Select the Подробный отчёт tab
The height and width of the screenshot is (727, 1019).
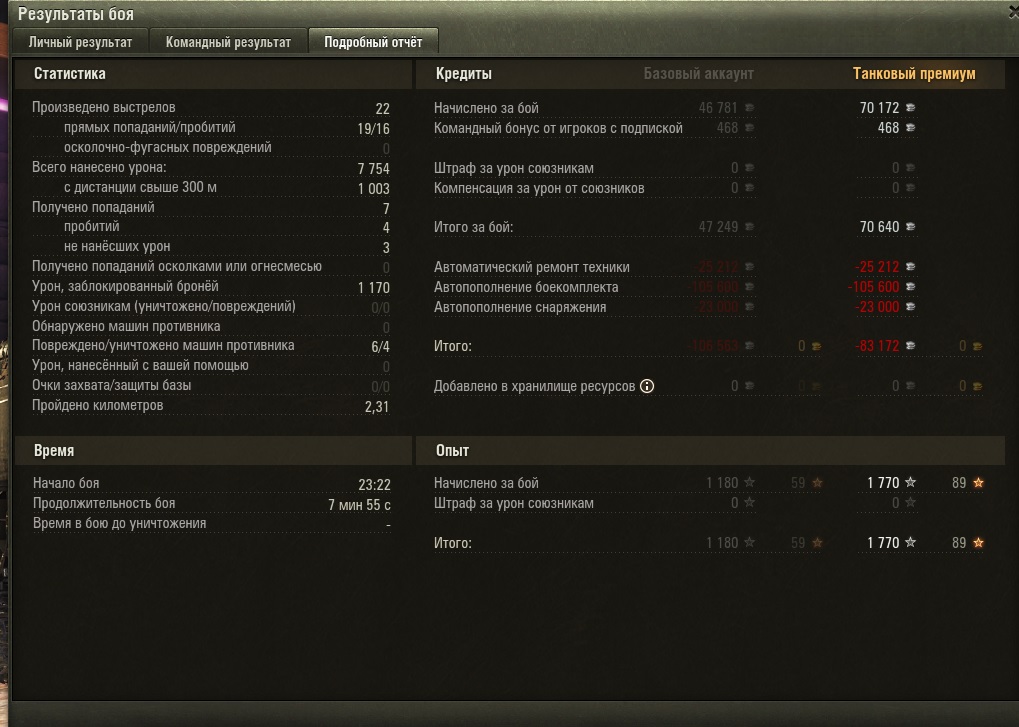click(x=373, y=42)
